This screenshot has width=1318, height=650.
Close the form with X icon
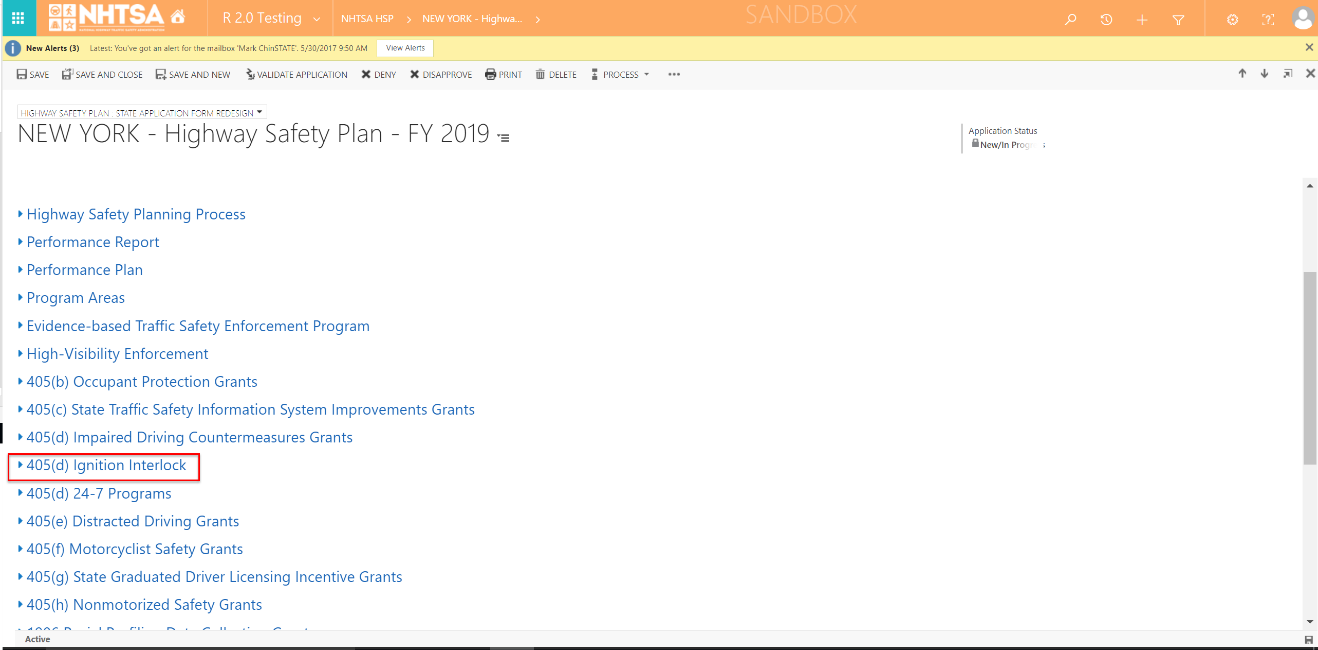1310,73
